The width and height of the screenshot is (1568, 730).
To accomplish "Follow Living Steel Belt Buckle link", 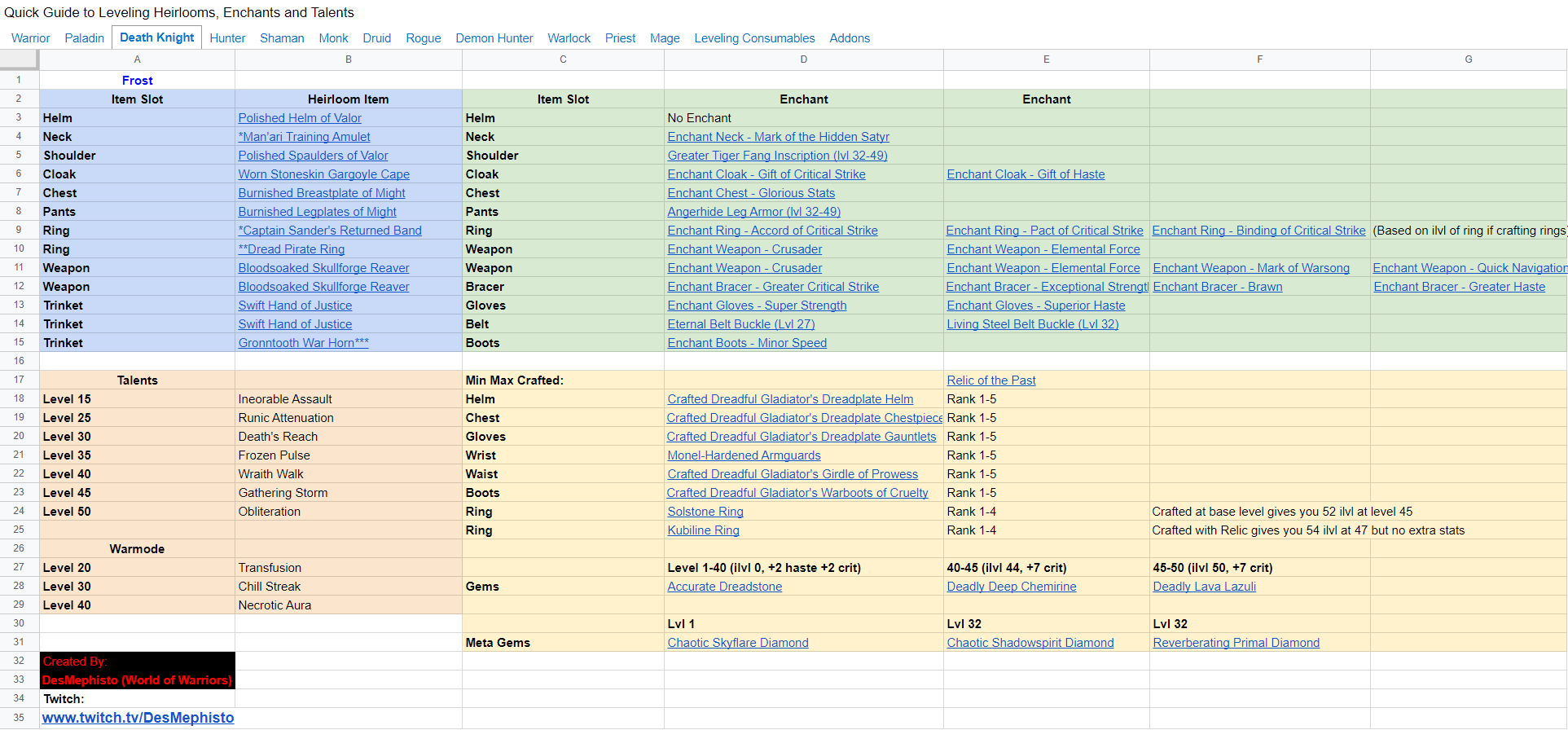I will pos(1033,324).
